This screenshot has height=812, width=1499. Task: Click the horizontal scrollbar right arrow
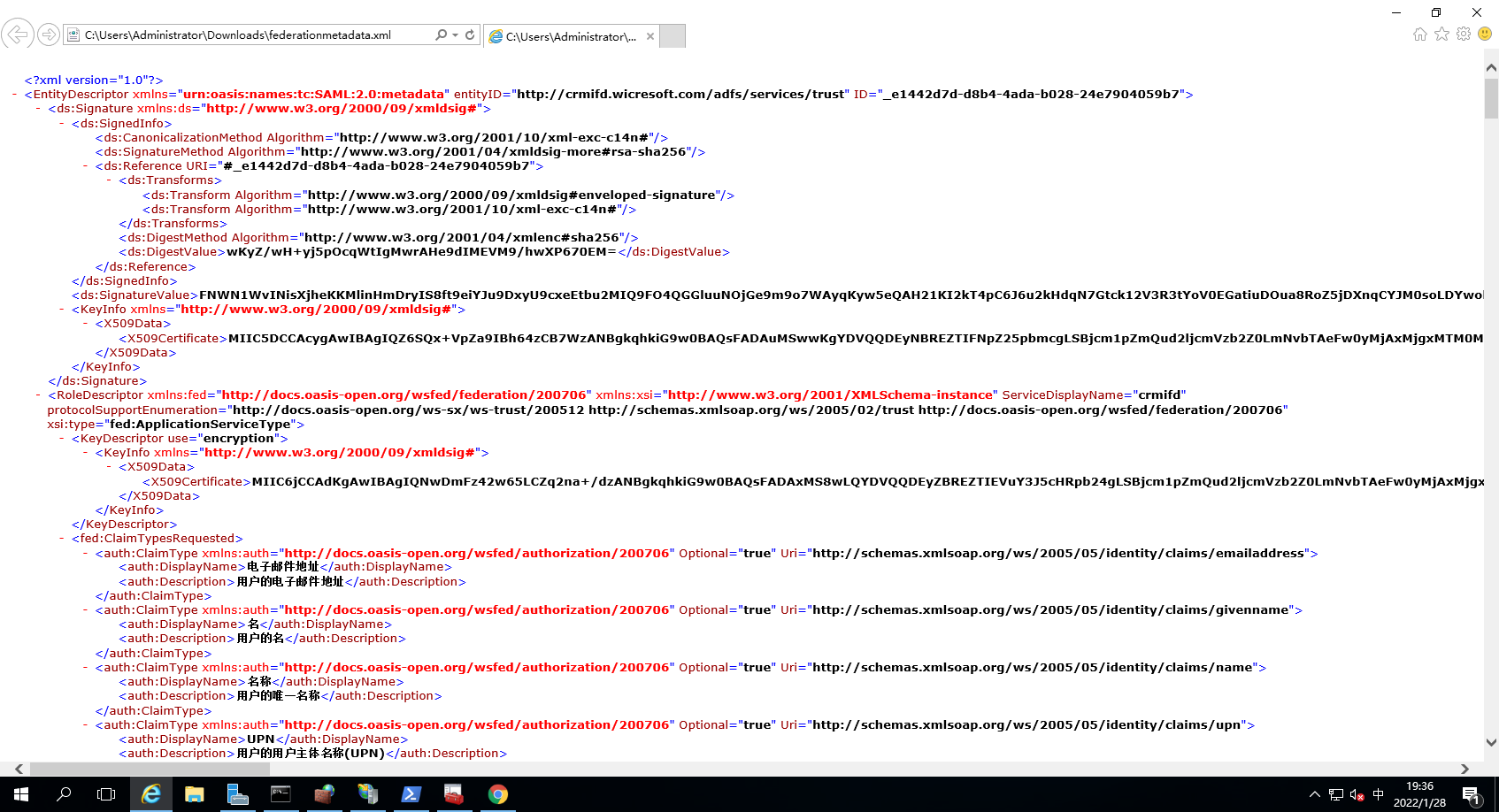pos(1464,770)
